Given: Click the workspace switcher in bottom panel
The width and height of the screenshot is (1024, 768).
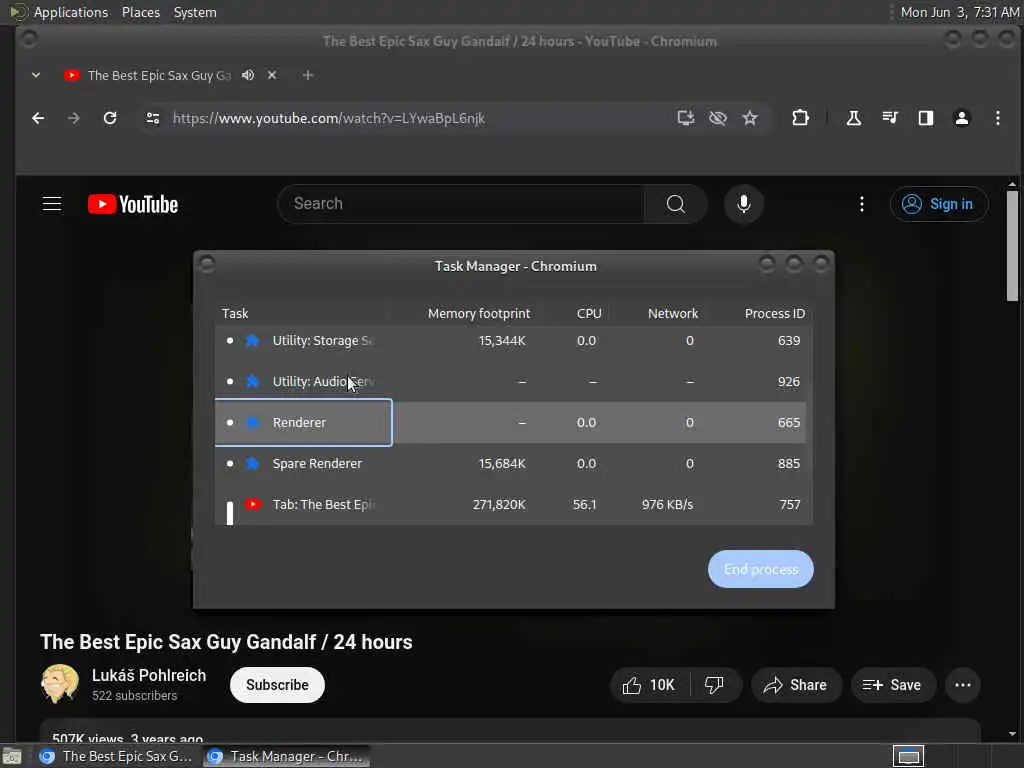Looking at the screenshot, I should 908,756.
